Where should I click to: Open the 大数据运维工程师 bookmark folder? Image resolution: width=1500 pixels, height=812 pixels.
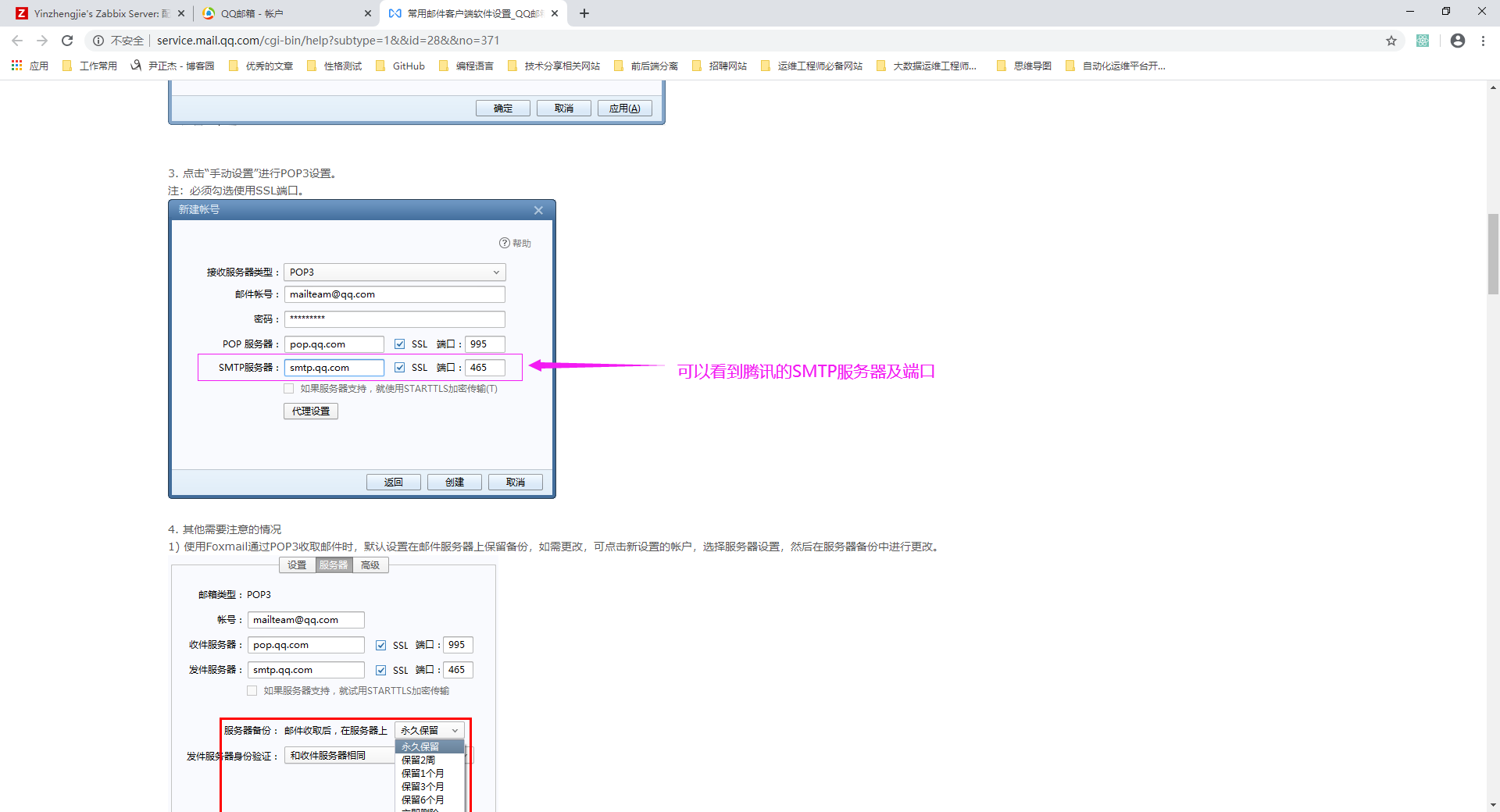point(927,66)
